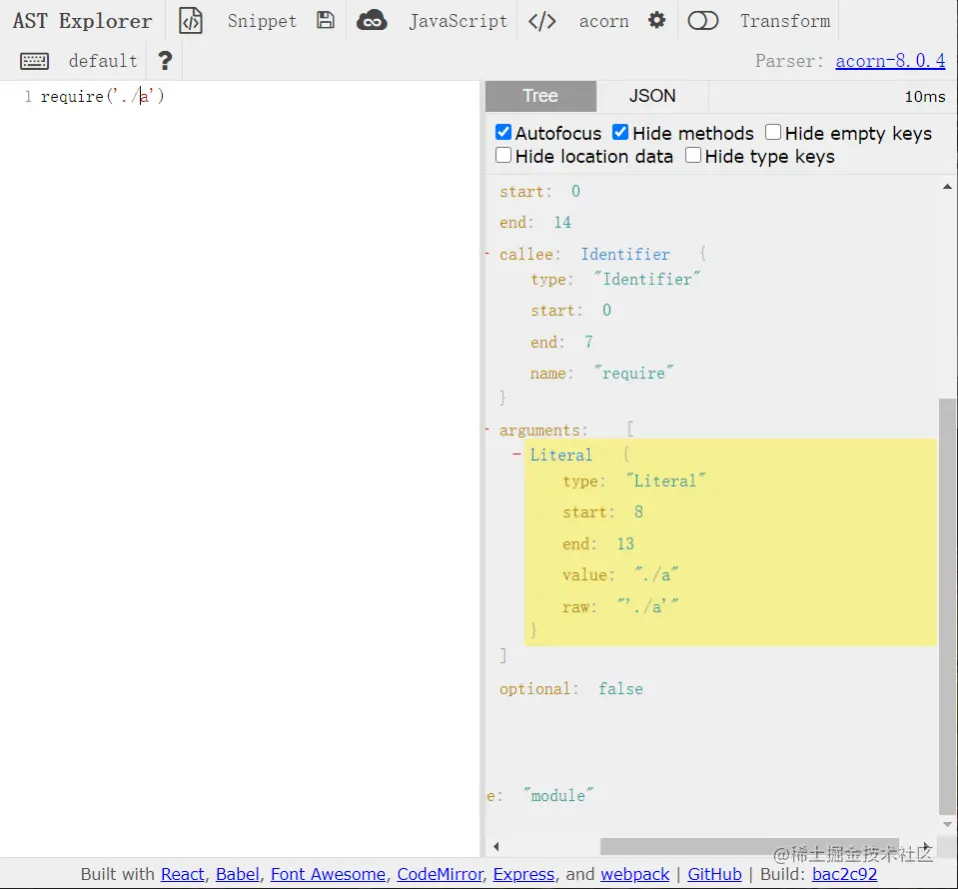958x889 pixels.
Task: Open the build bac2c92 link
Action: point(844,874)
